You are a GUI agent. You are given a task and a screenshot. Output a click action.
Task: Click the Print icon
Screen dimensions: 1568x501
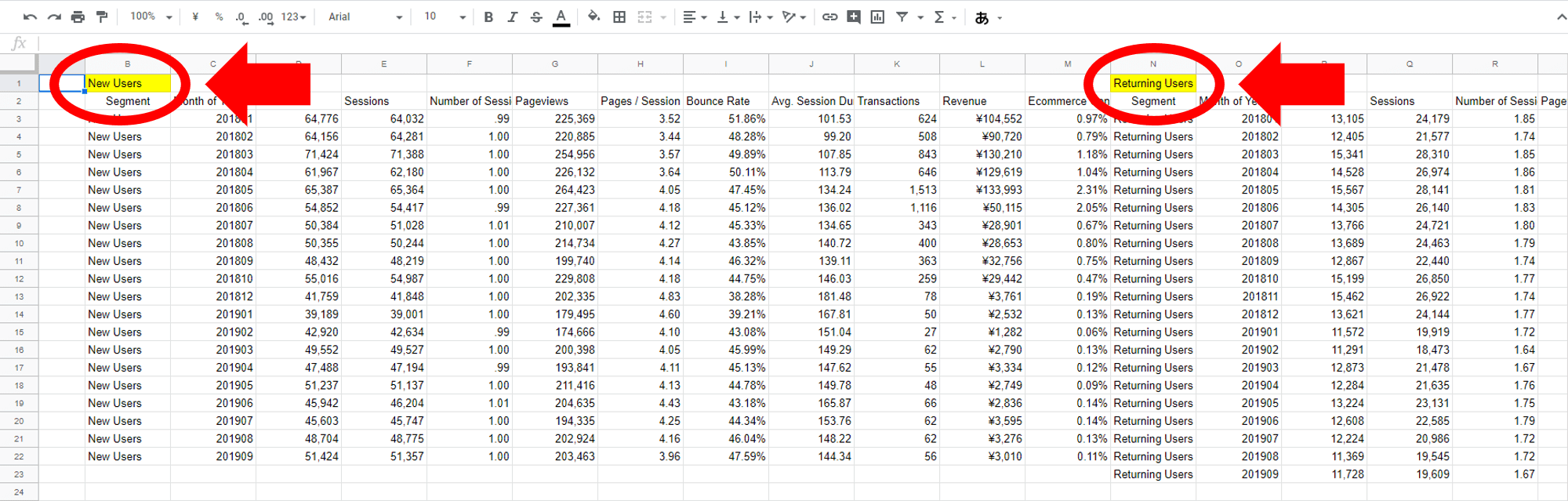tap(78, 16)
